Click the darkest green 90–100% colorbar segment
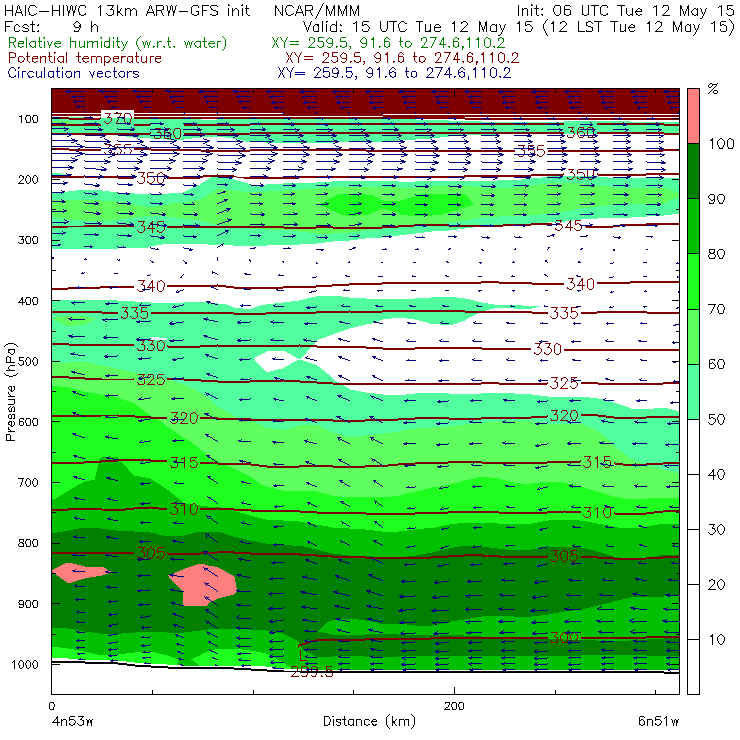 693,171
